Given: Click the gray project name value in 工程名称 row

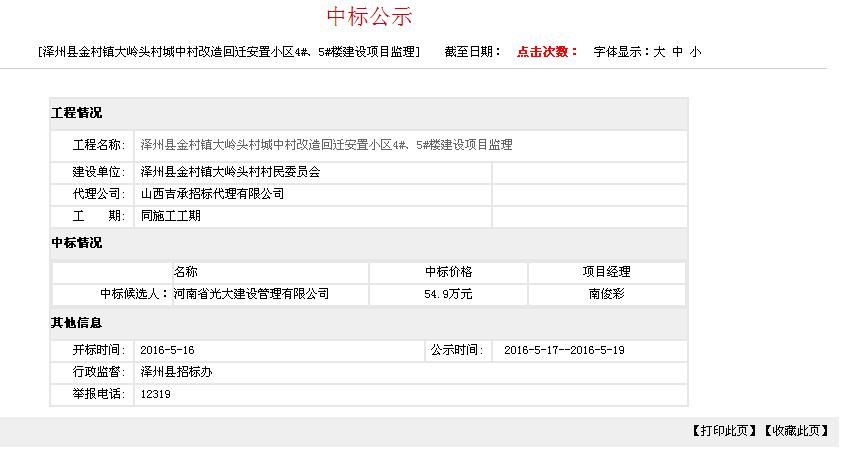Looking at the screenshot, I should (326, 145).
